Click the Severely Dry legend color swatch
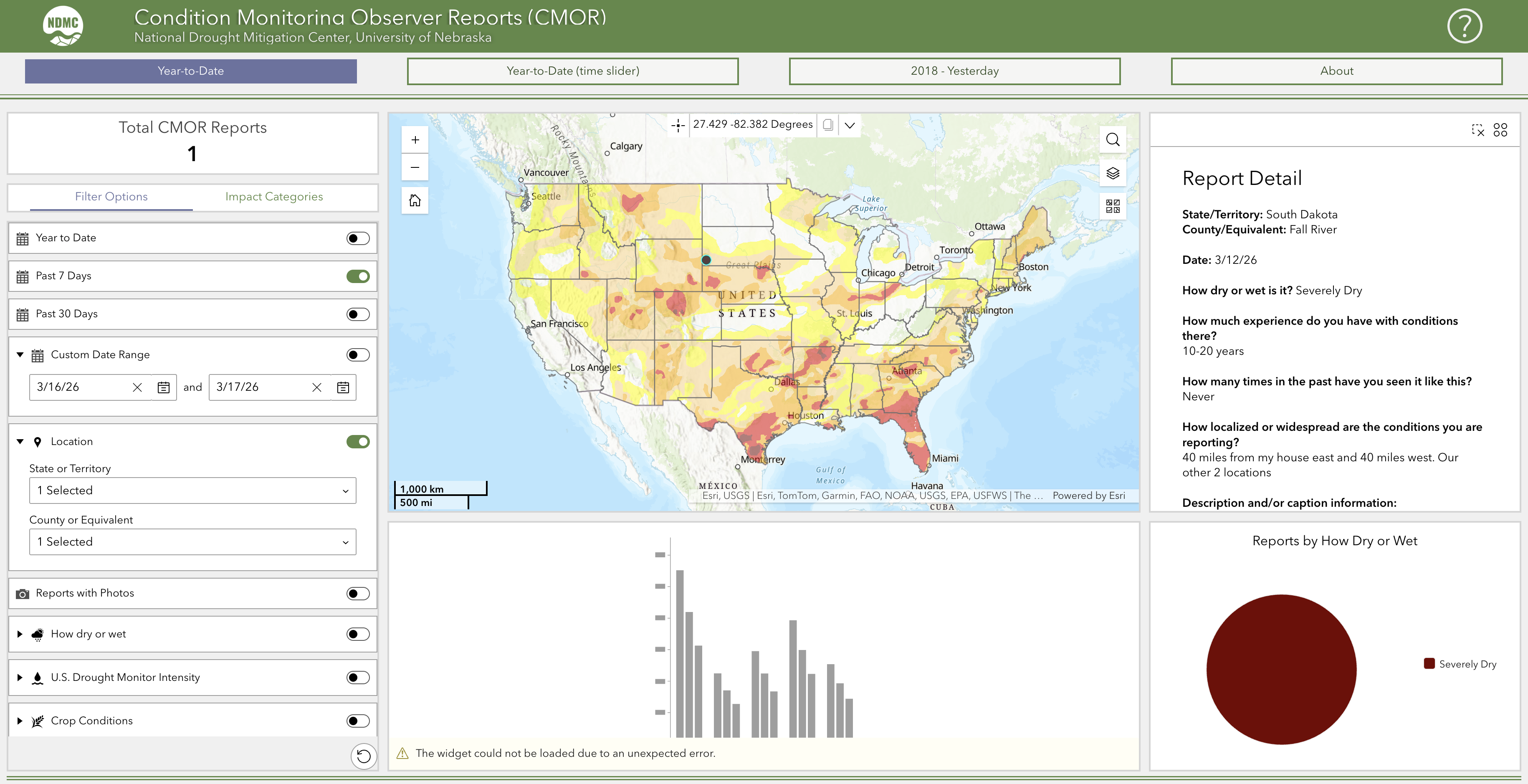This screenshot has width=1528, height=784. click(1429, 664)
